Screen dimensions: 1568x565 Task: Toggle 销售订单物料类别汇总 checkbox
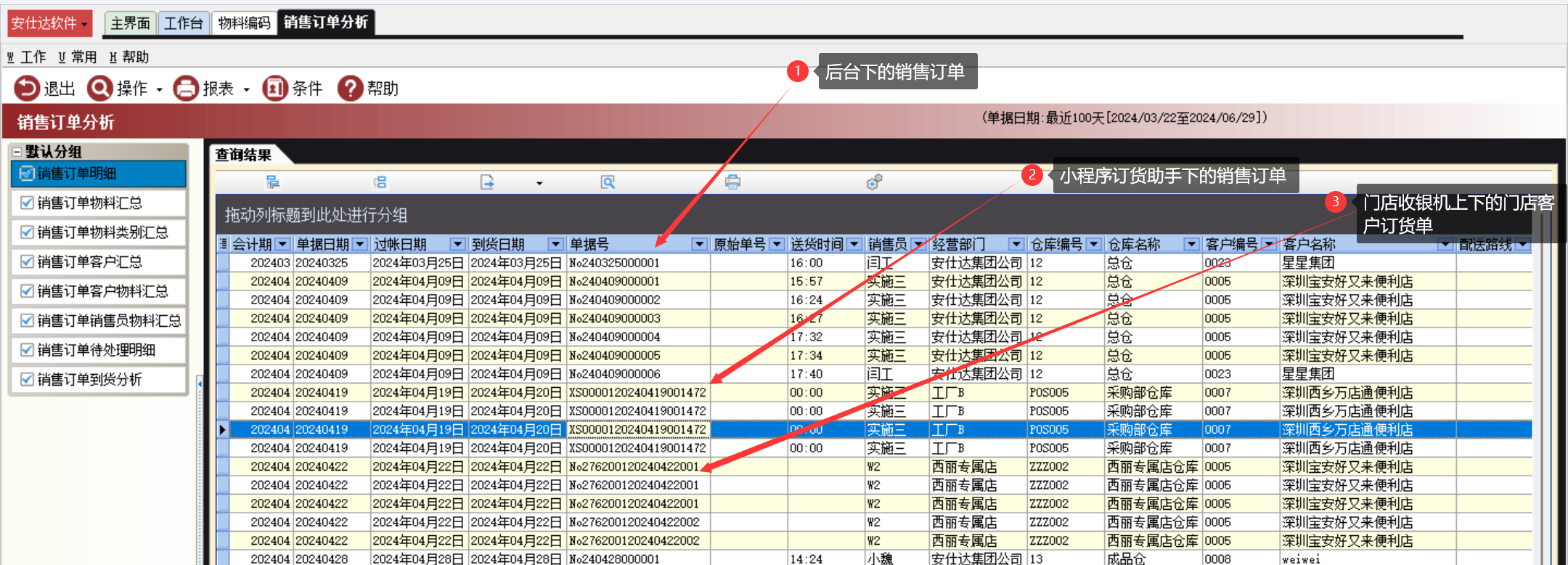point(27,232)
